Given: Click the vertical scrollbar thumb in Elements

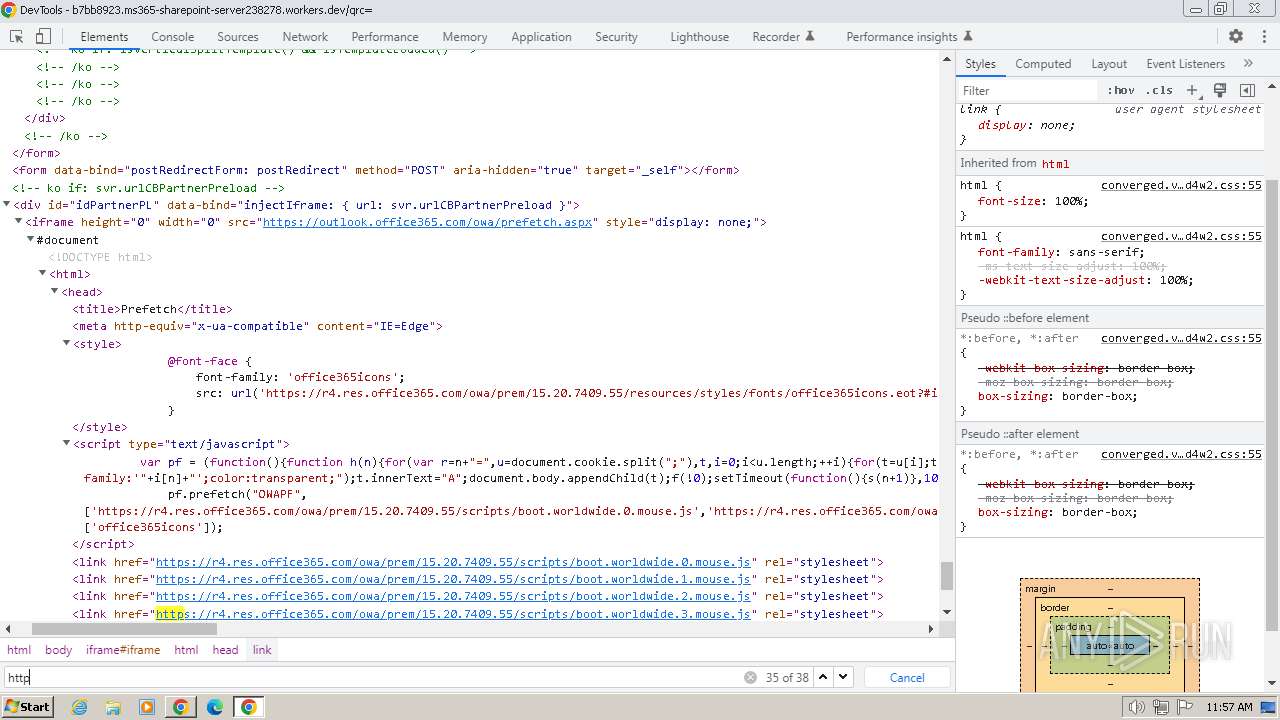Looking at the screenshot, I should click(946, 576).
